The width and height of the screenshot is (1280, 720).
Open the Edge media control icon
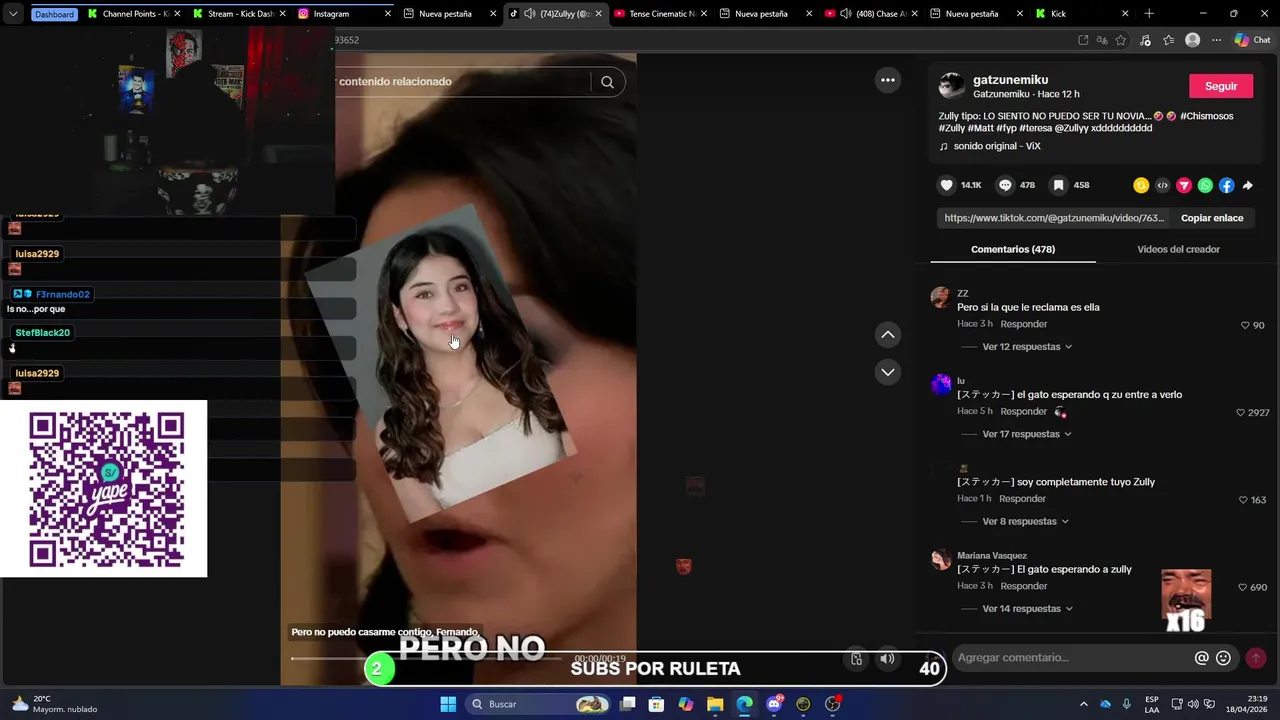pos(1145,40)
